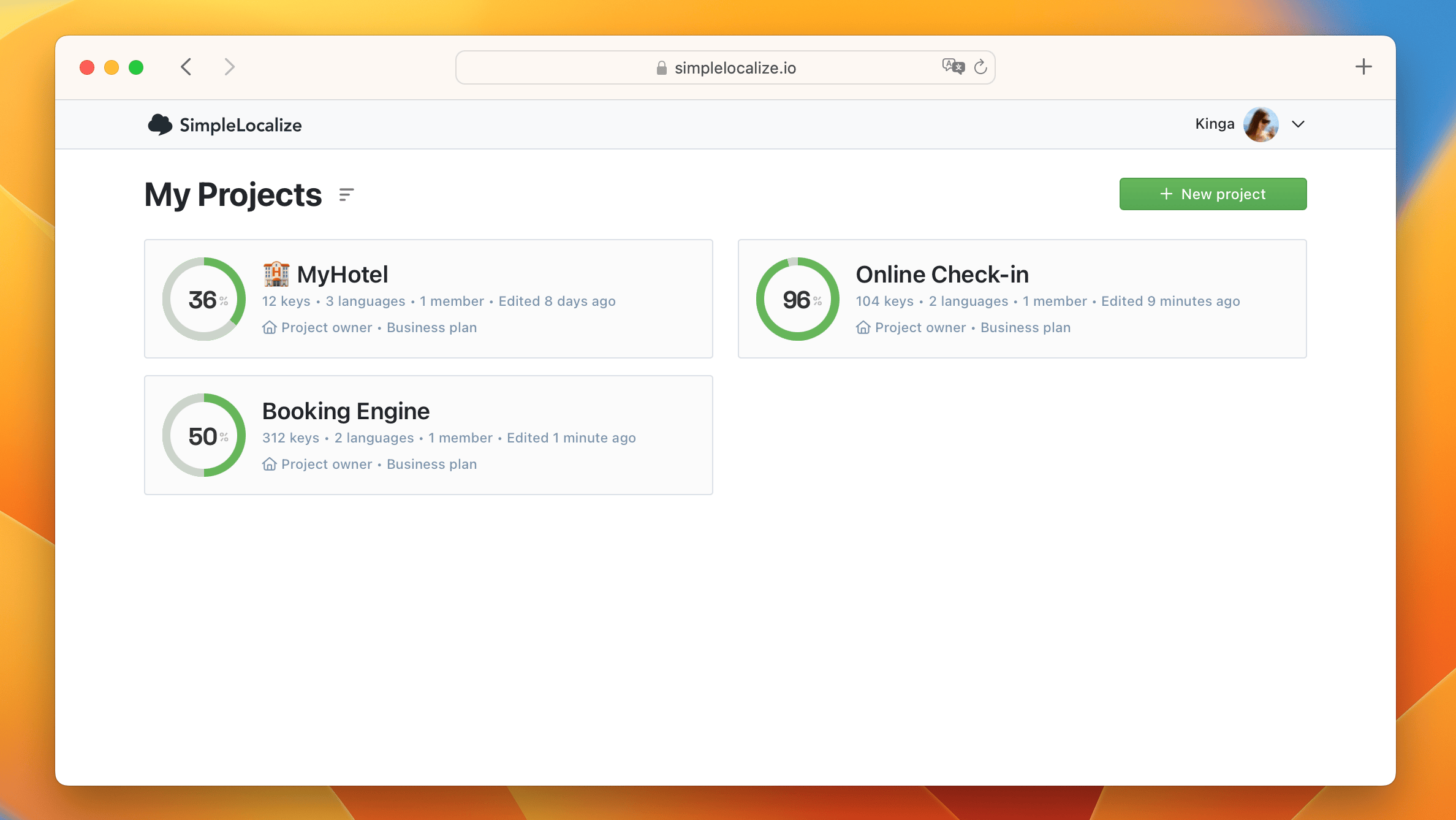This screenshot has width=1456, height=820.
Task: Click 'Business plan' in the MyHotel card
Action: point(431,327)
